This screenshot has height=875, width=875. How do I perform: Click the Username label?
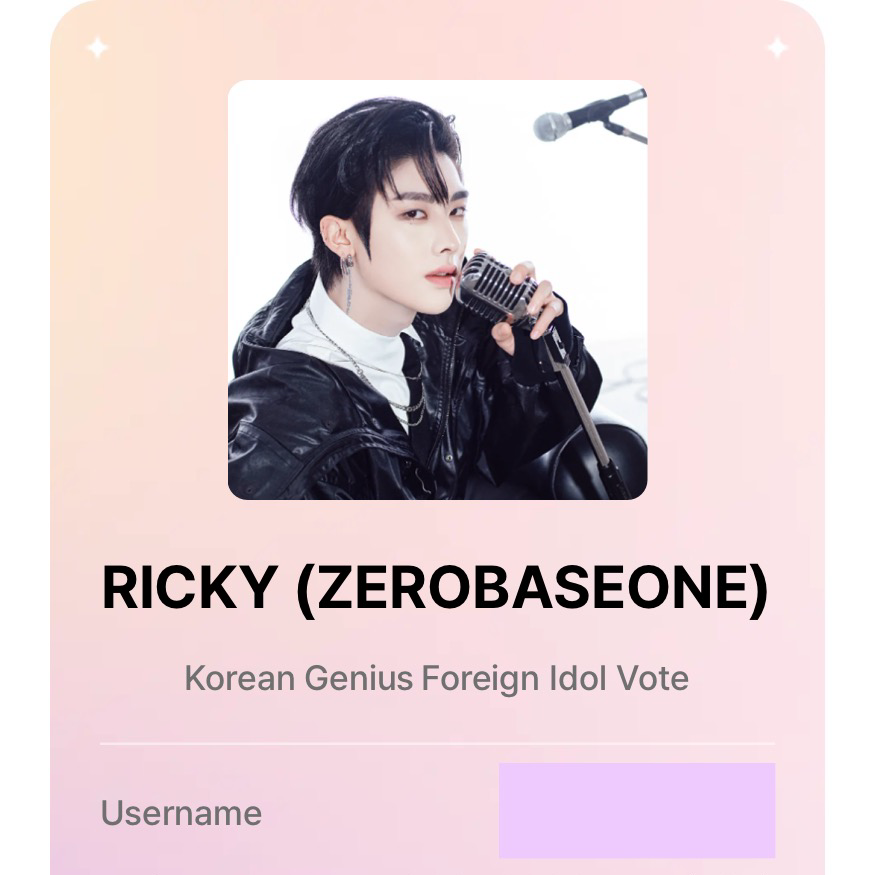(x=181, y=812)
